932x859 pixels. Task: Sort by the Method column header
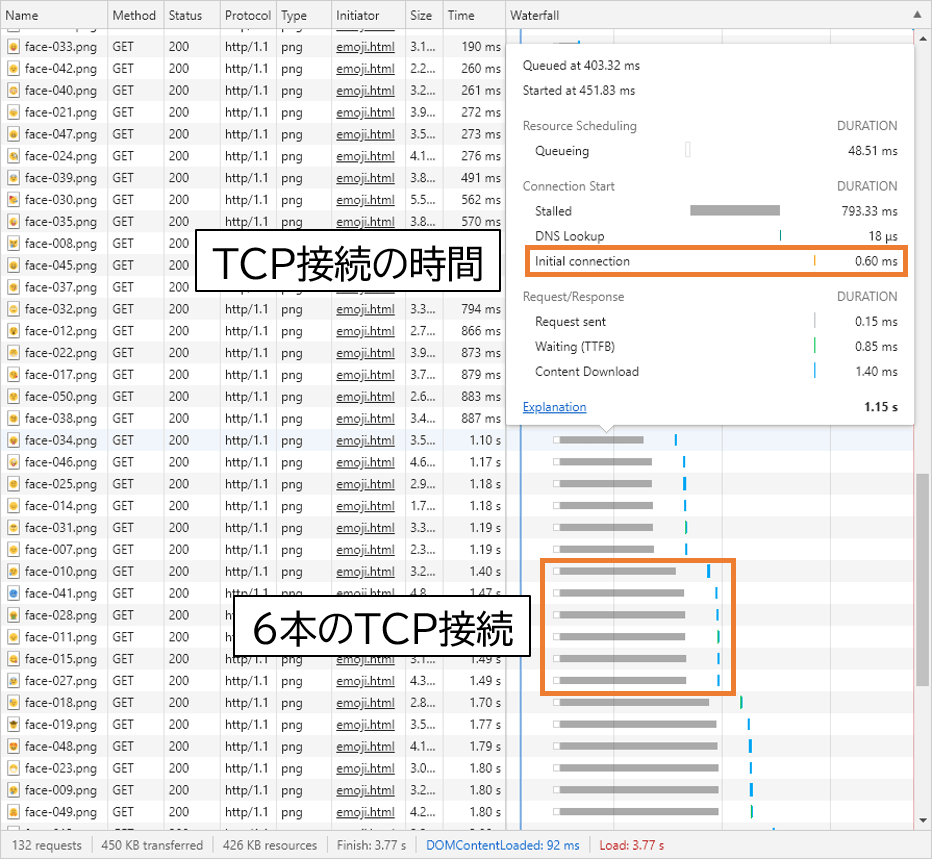click(x=136, y=15)
